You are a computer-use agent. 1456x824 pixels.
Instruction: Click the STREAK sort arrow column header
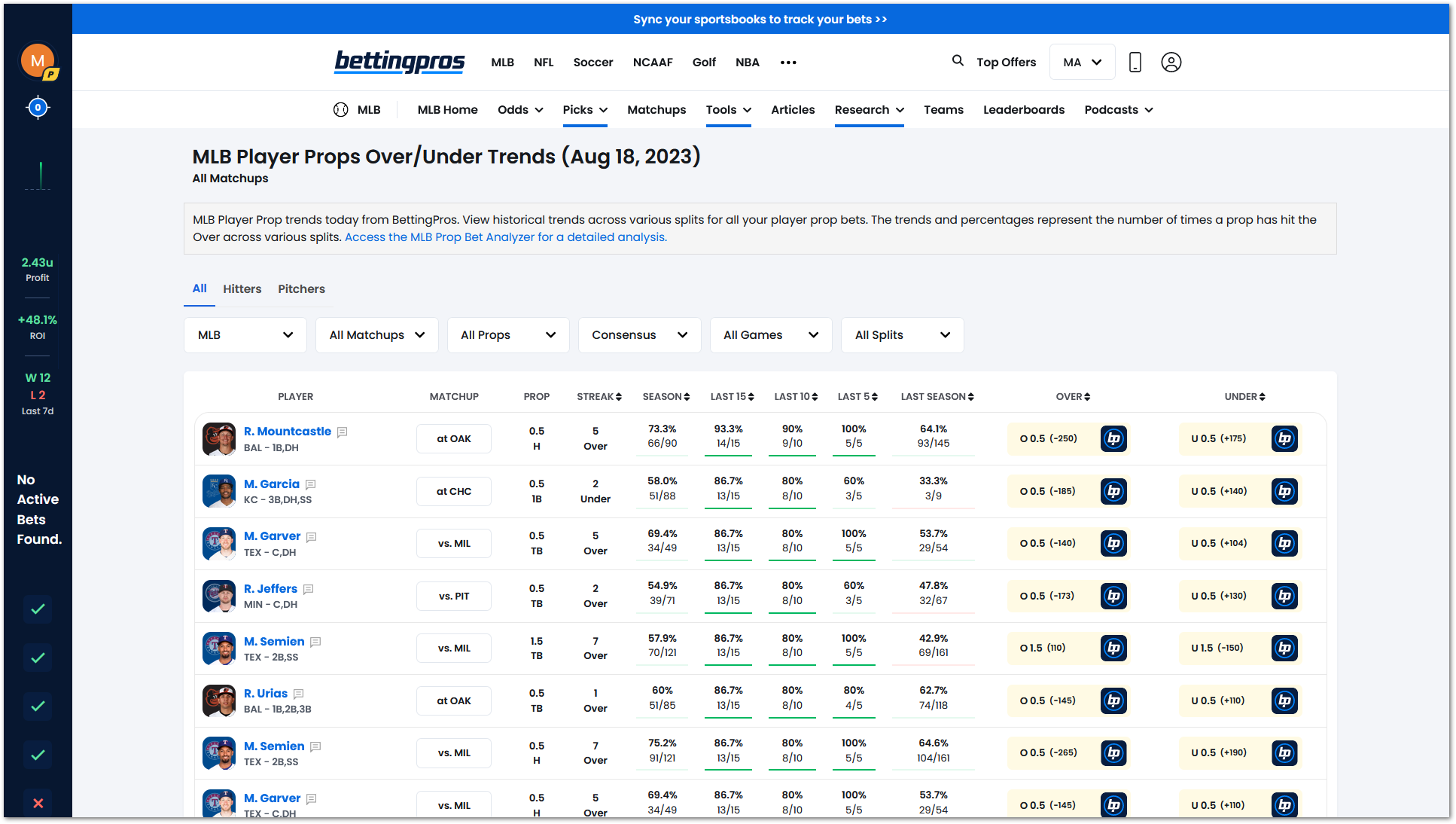pos(615,397)
